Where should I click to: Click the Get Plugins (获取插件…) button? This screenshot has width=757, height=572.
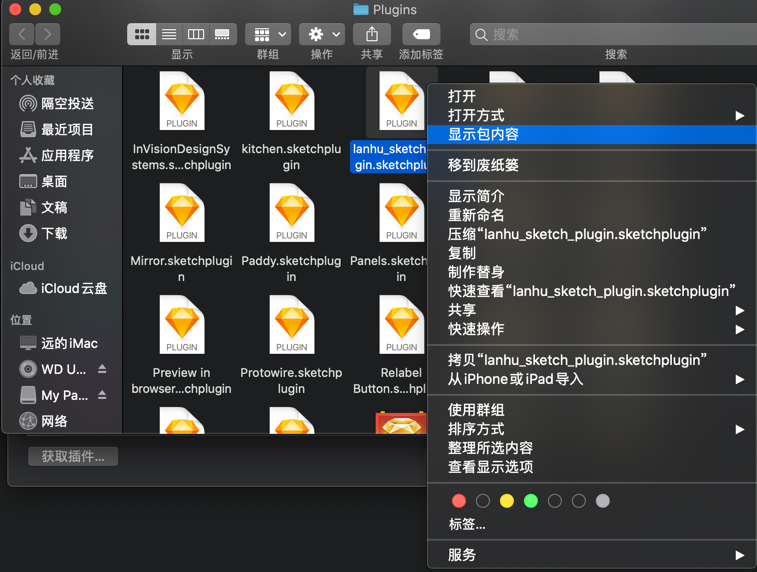pyautogui.click(x=73, y=456)
